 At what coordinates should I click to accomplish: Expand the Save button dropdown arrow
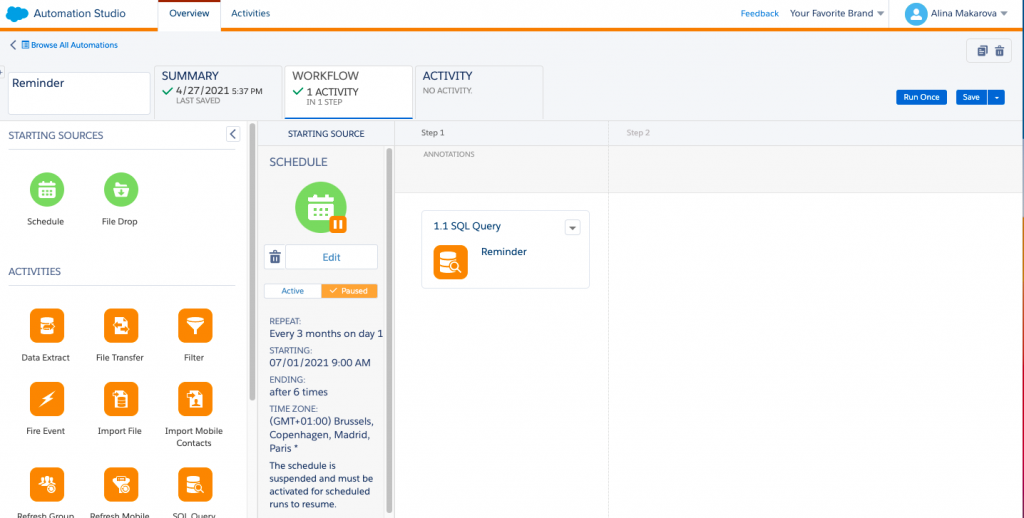click(999, 97)
